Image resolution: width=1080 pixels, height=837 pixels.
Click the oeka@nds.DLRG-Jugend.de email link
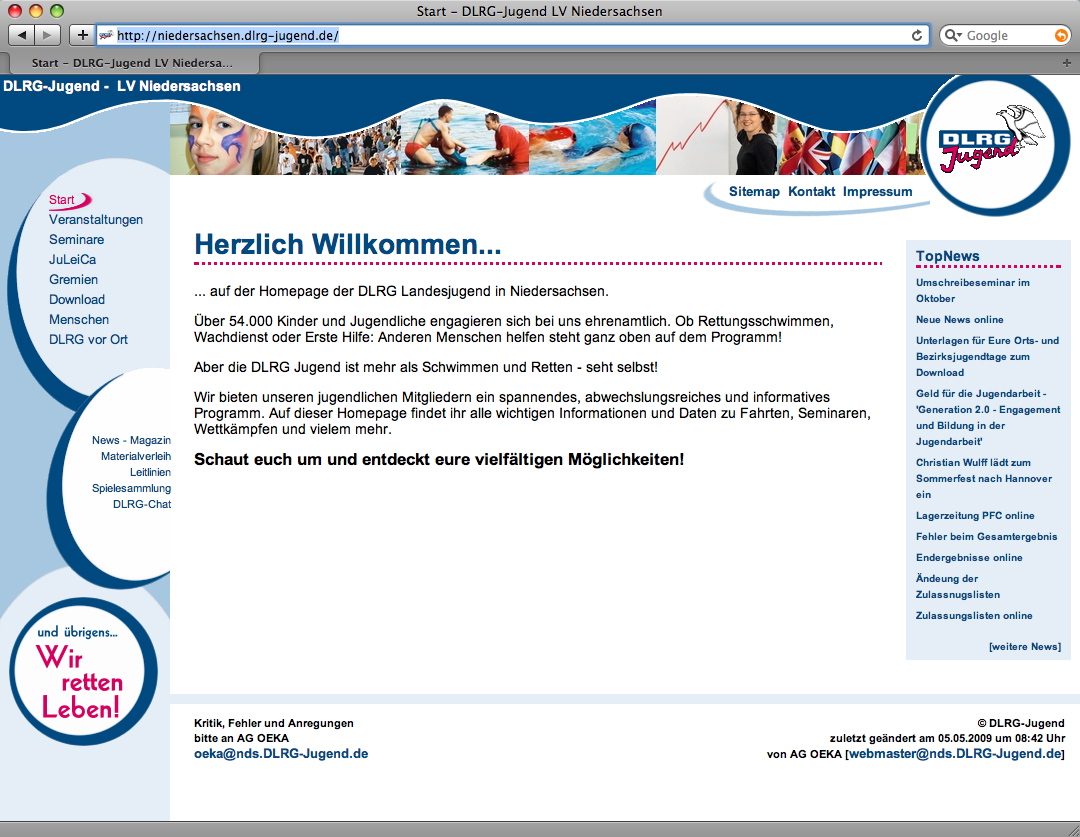(x=281, y=753)
